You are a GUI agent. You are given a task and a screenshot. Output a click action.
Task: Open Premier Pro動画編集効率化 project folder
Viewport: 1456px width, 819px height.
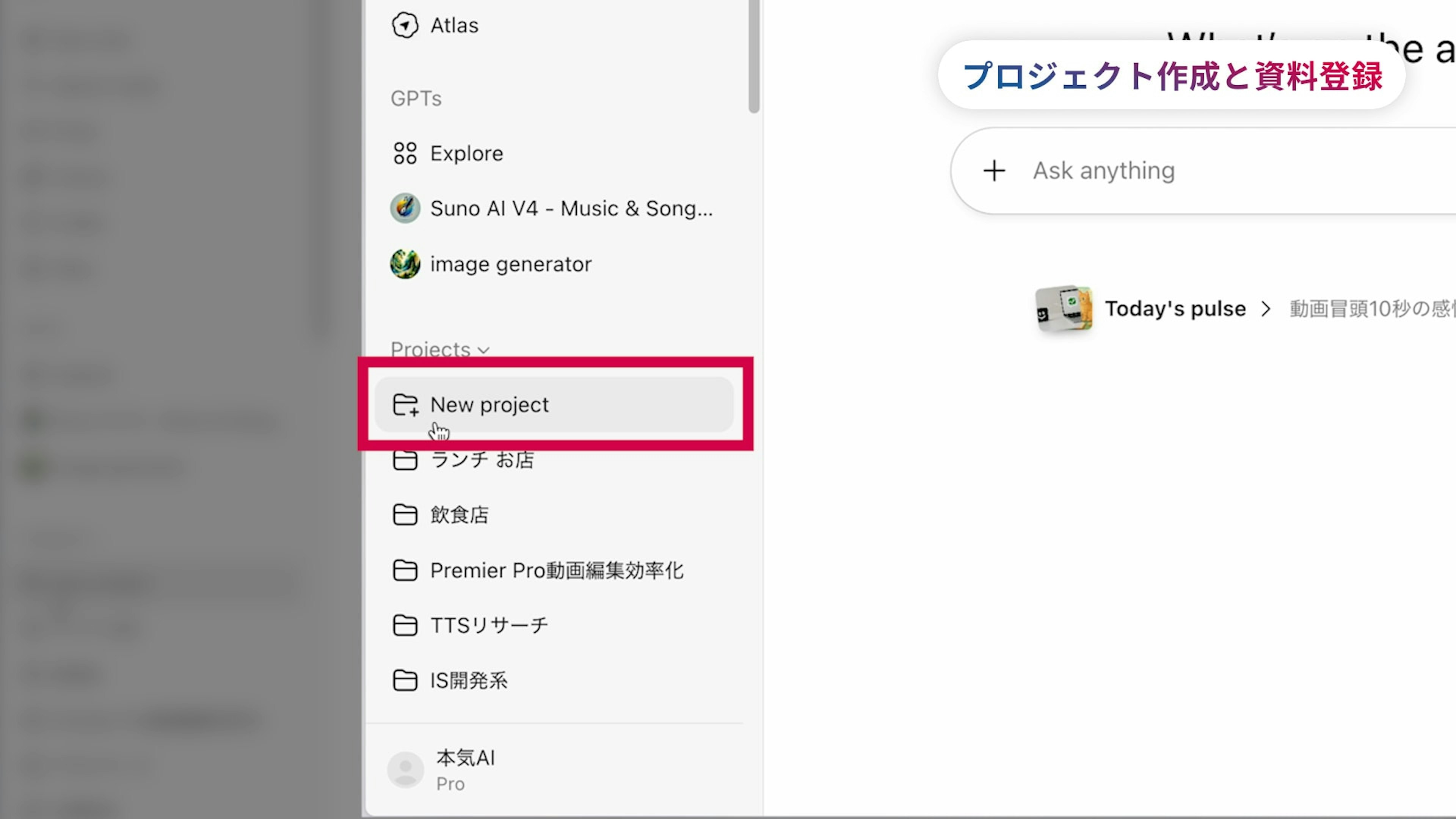[x=556, y=570]
